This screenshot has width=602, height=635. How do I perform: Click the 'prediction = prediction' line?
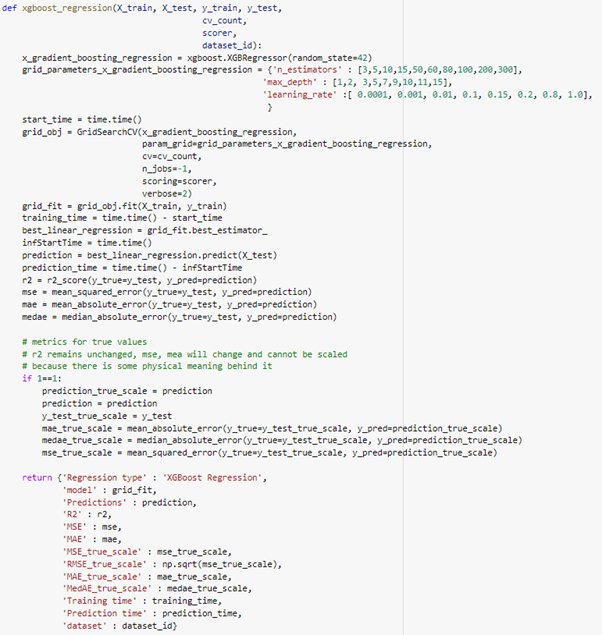coord(99,404)
